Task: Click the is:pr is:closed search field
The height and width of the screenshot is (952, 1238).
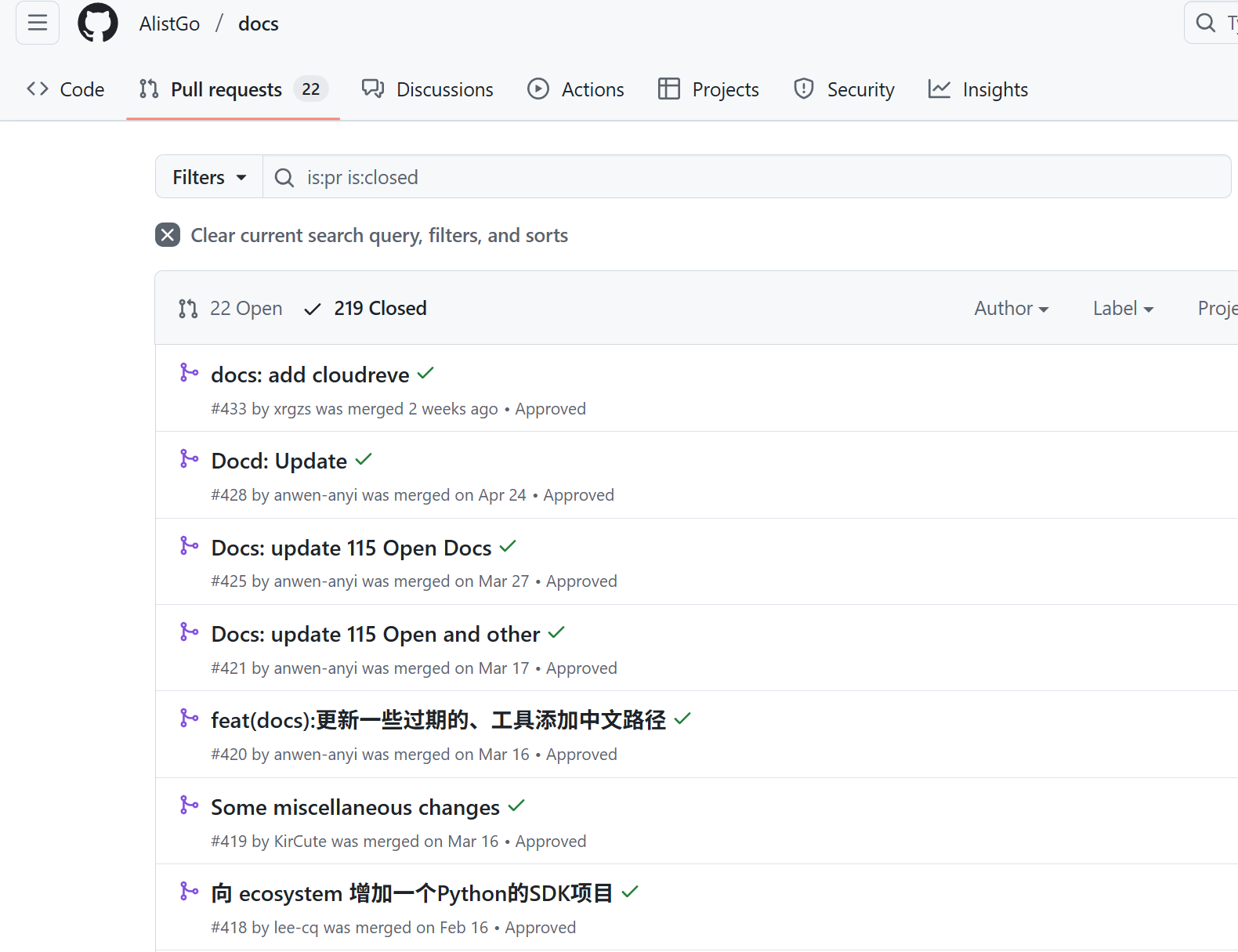Action: pos(744,177)
